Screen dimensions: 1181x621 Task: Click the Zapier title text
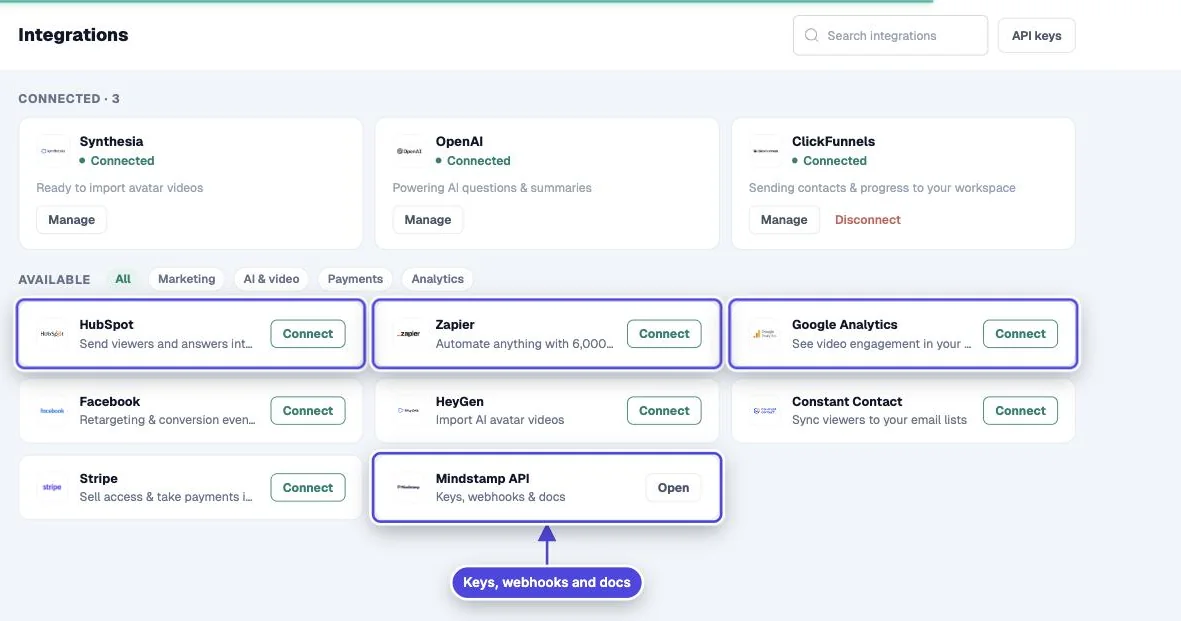[455, 324]
